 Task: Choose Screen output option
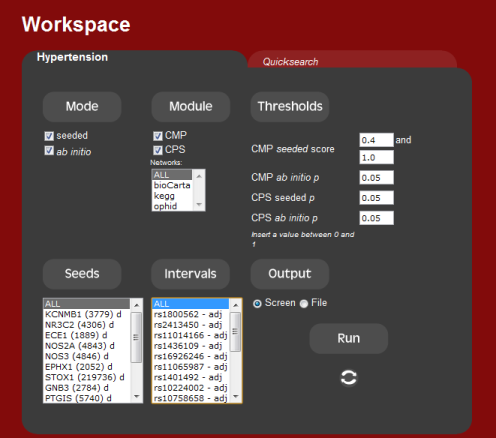pyautogui.click(x=257, y=304)
